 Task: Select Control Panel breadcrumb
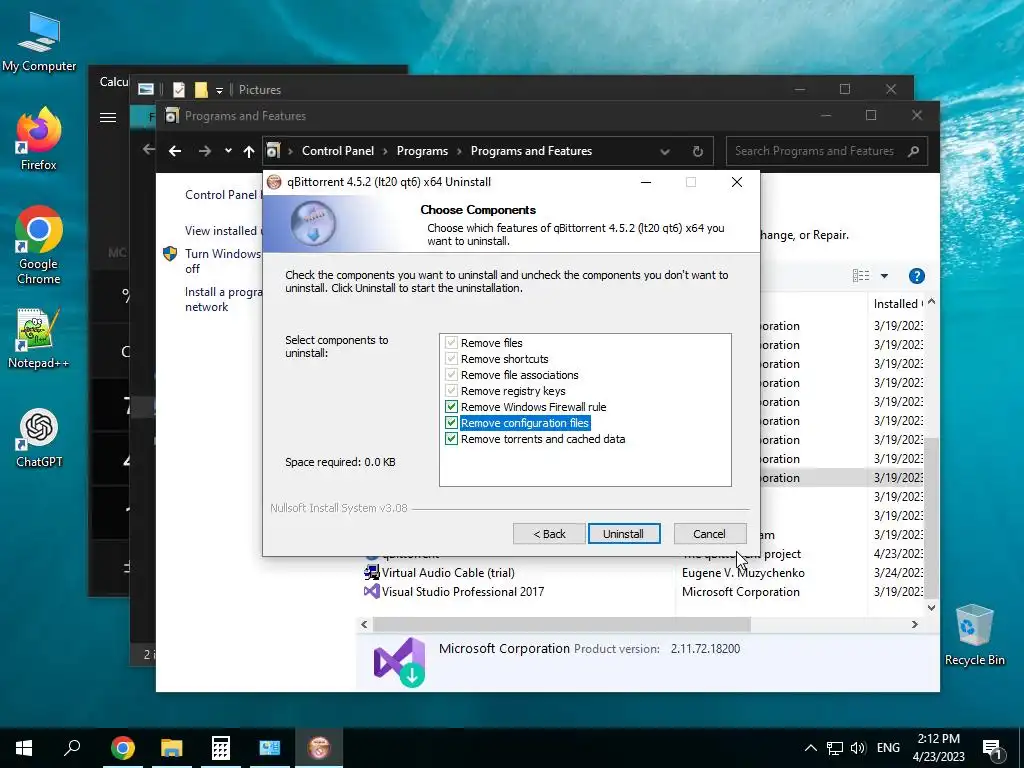pos(338,151)
